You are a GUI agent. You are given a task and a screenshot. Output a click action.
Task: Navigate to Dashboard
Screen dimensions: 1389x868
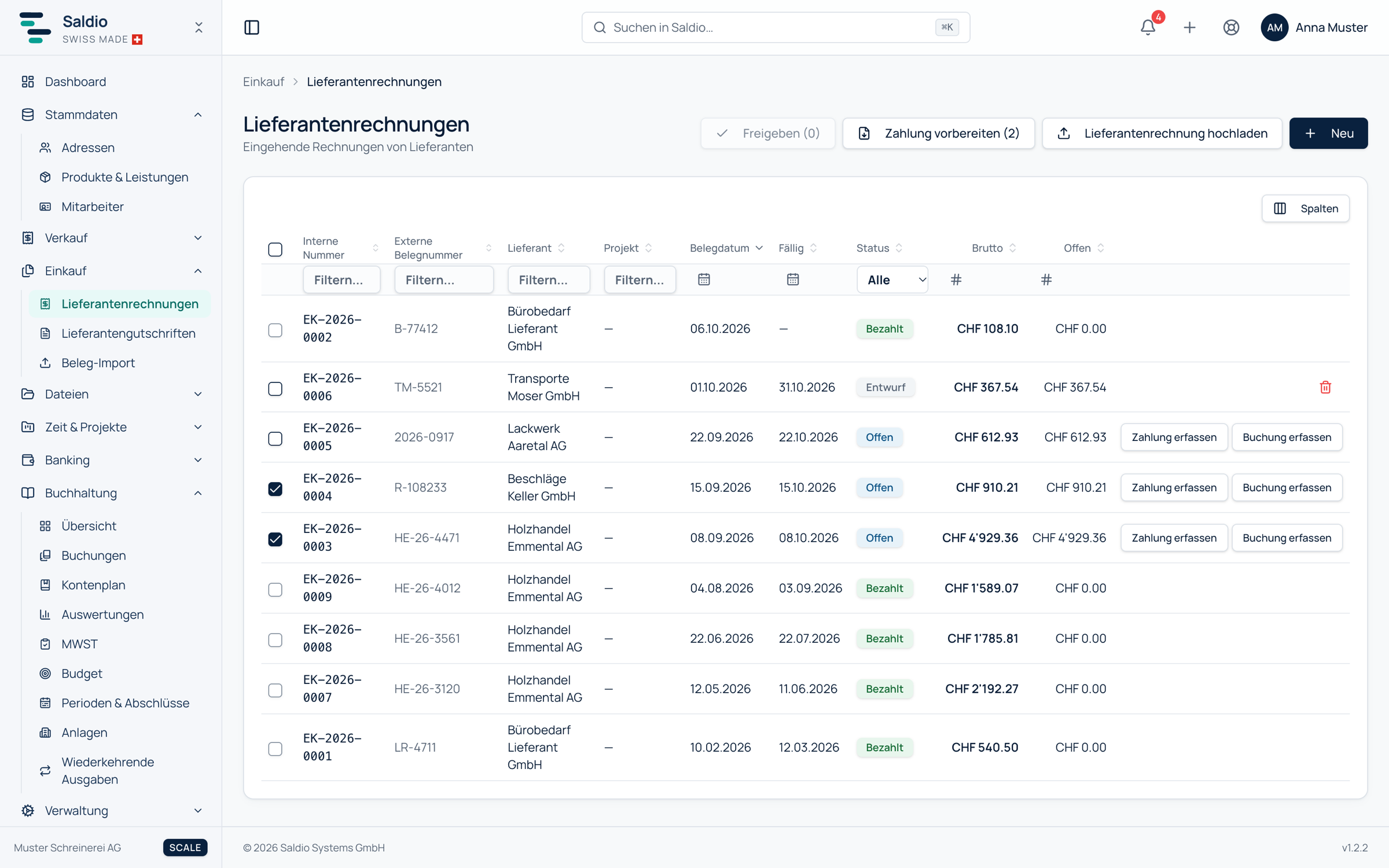click(111, 82)
